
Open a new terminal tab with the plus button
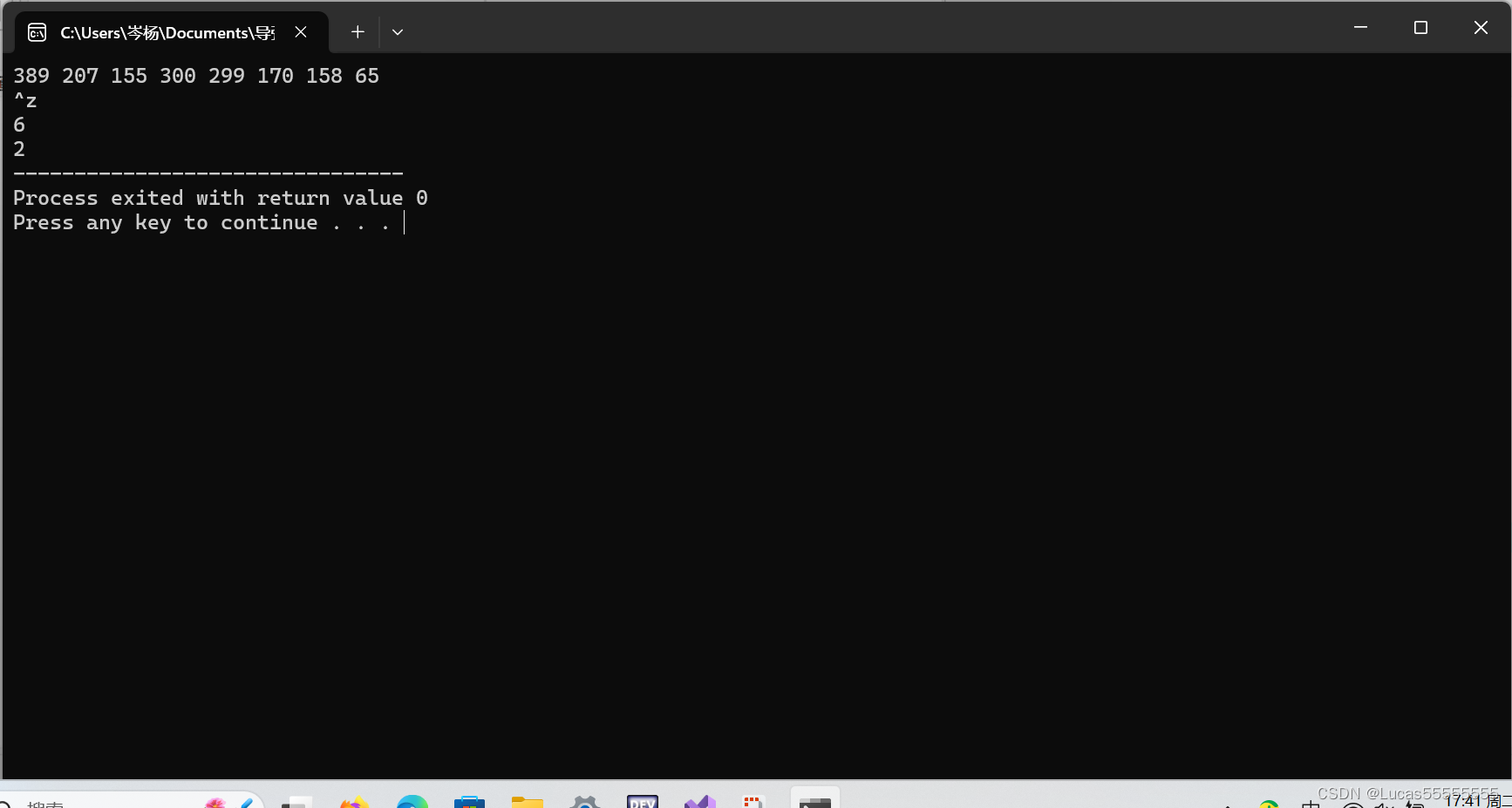(x=358, y=31)
